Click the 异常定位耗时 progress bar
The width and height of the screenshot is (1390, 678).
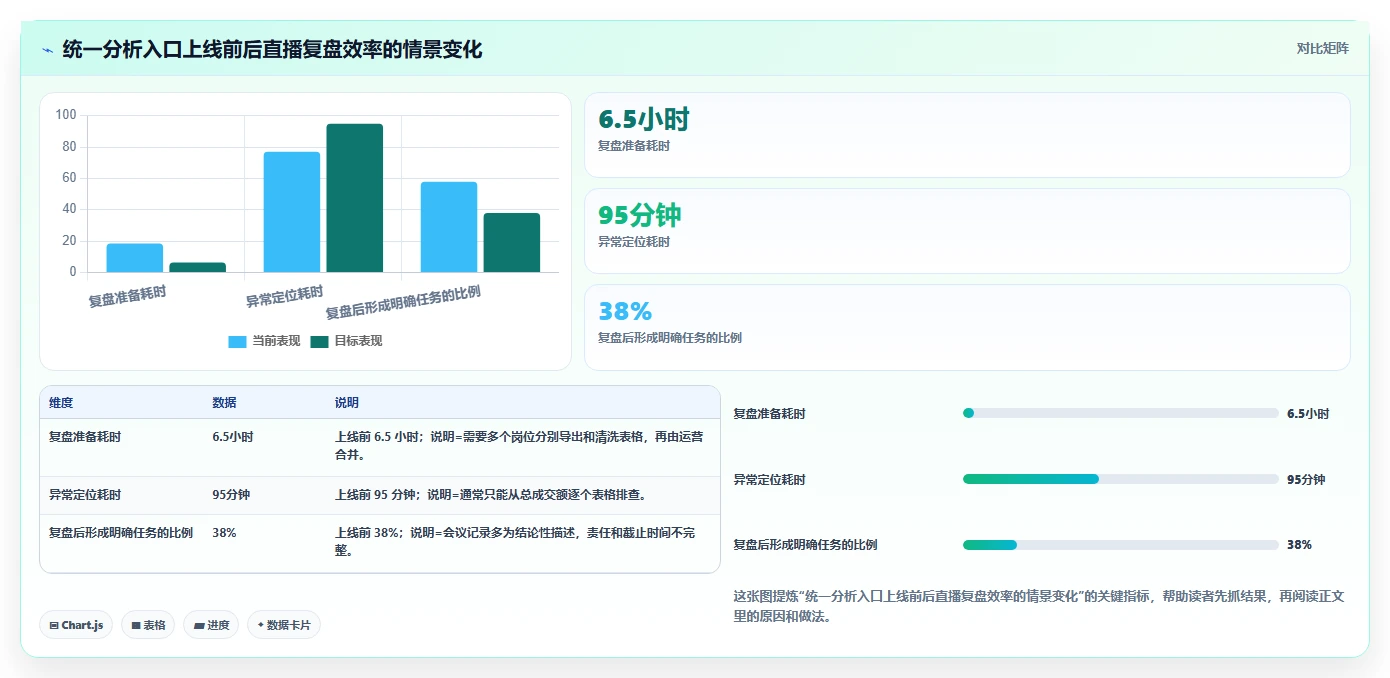click(x=1121, y=479)
